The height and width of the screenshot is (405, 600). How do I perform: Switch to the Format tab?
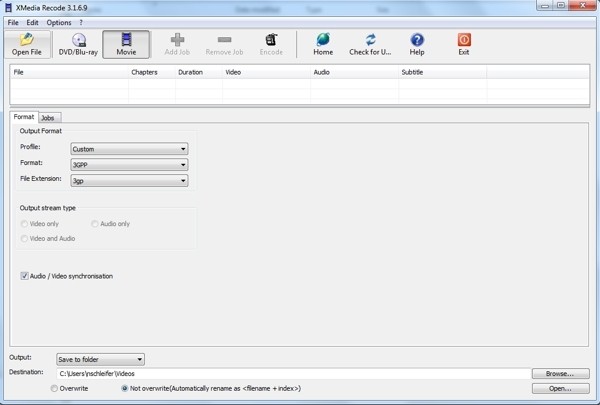point(24,117)
